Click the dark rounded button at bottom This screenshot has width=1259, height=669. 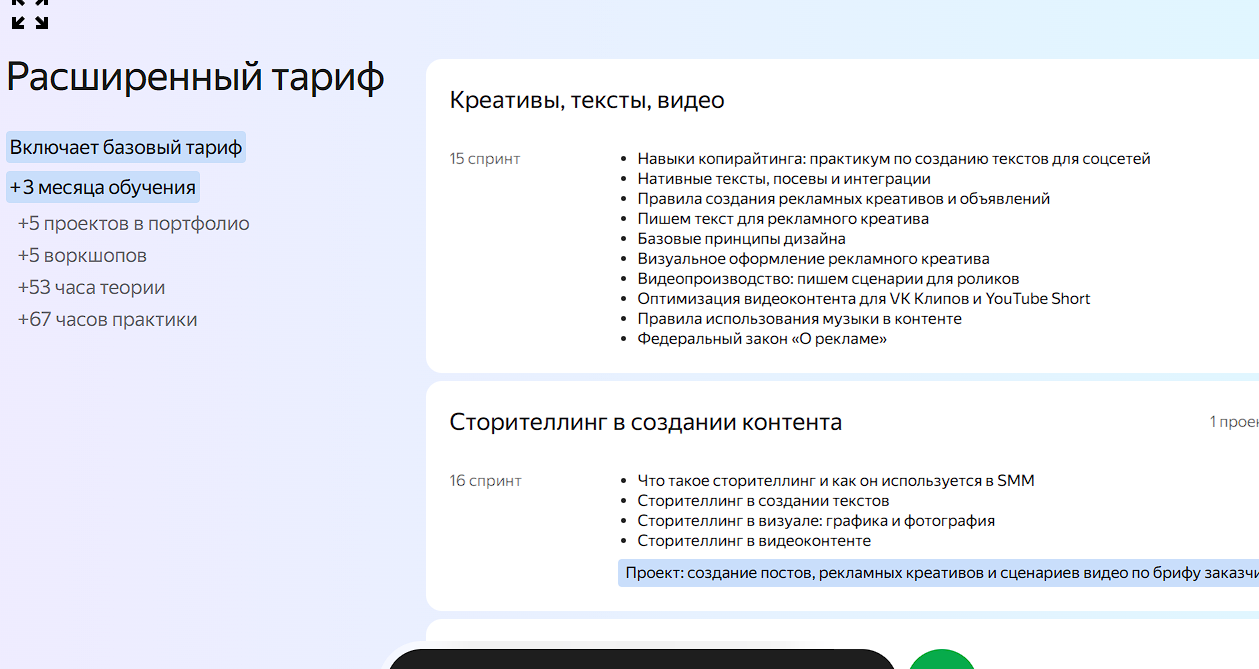point(641,659)
